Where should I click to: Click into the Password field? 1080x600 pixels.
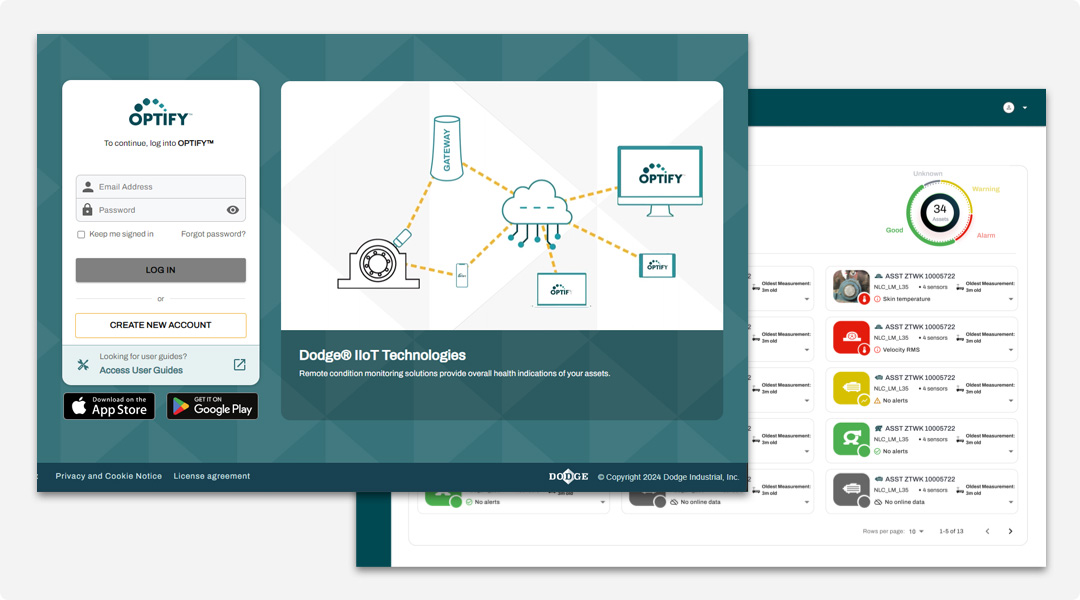coord(160,210)
